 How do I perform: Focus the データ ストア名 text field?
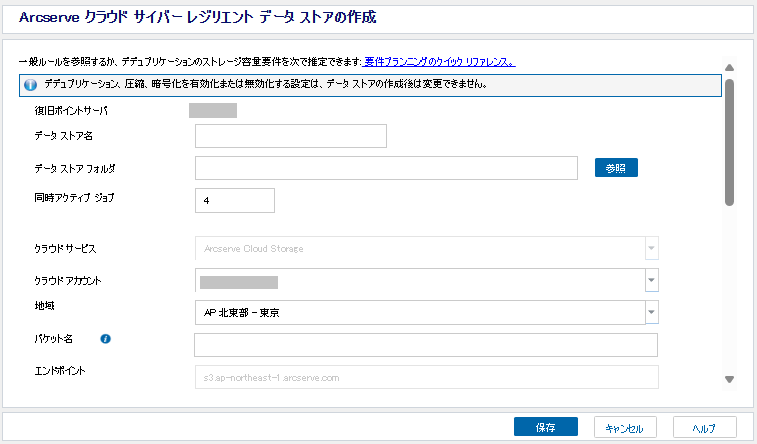(x=290, y=136)
